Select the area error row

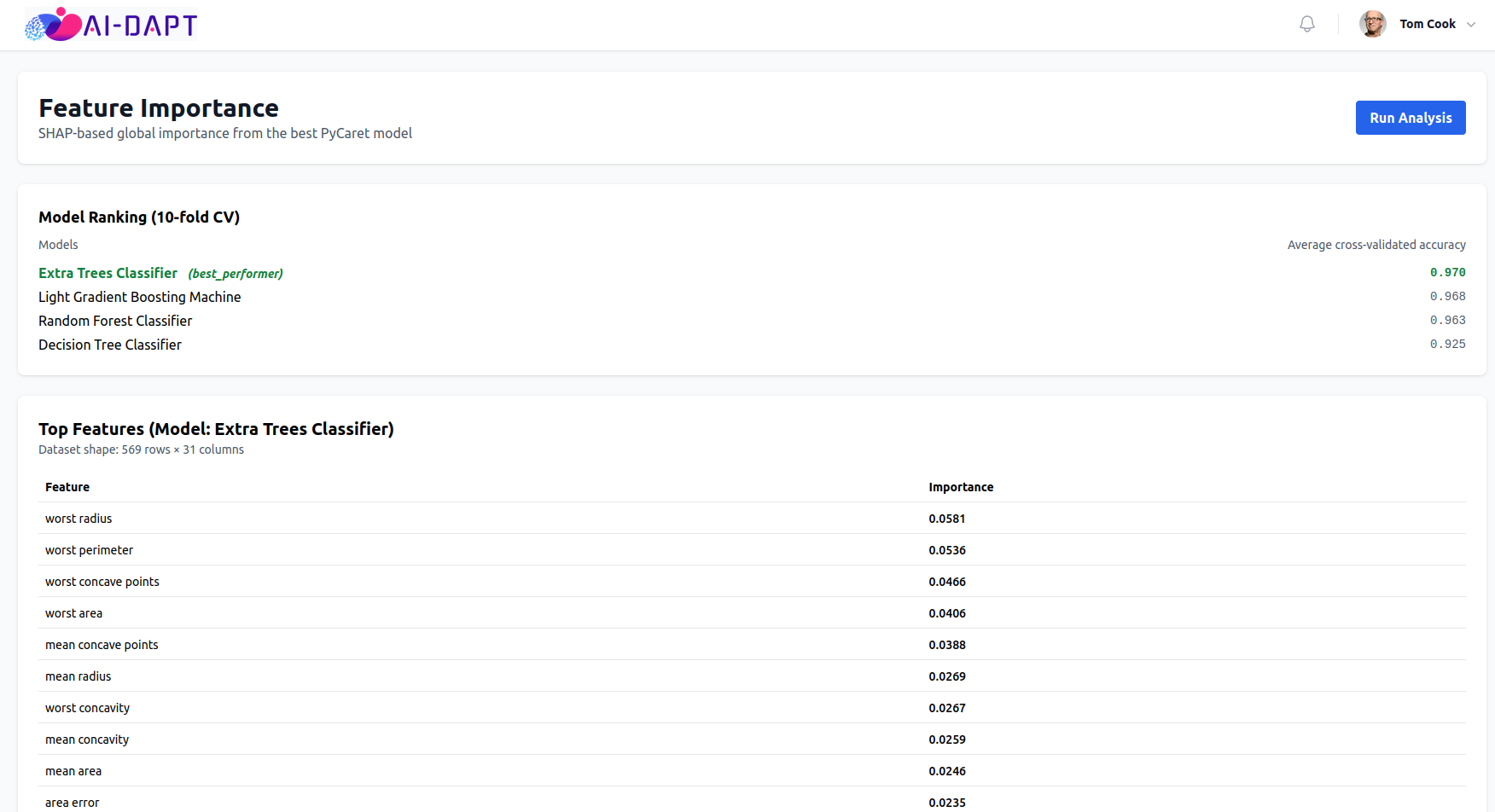(x=752, y=800)
